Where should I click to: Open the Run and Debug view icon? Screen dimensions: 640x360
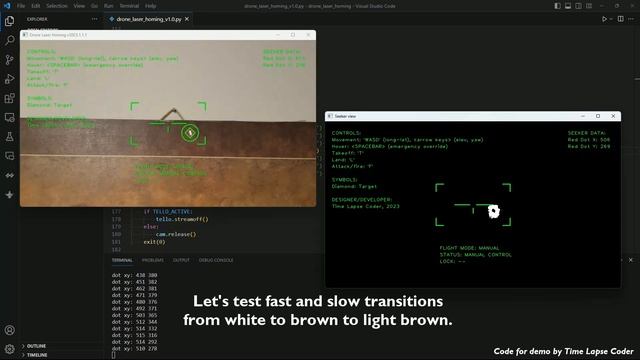[9, 79]
